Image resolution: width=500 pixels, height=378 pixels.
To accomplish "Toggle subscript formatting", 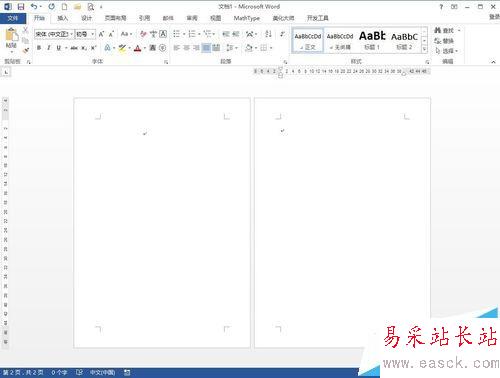I will click(x=84, y=48).
